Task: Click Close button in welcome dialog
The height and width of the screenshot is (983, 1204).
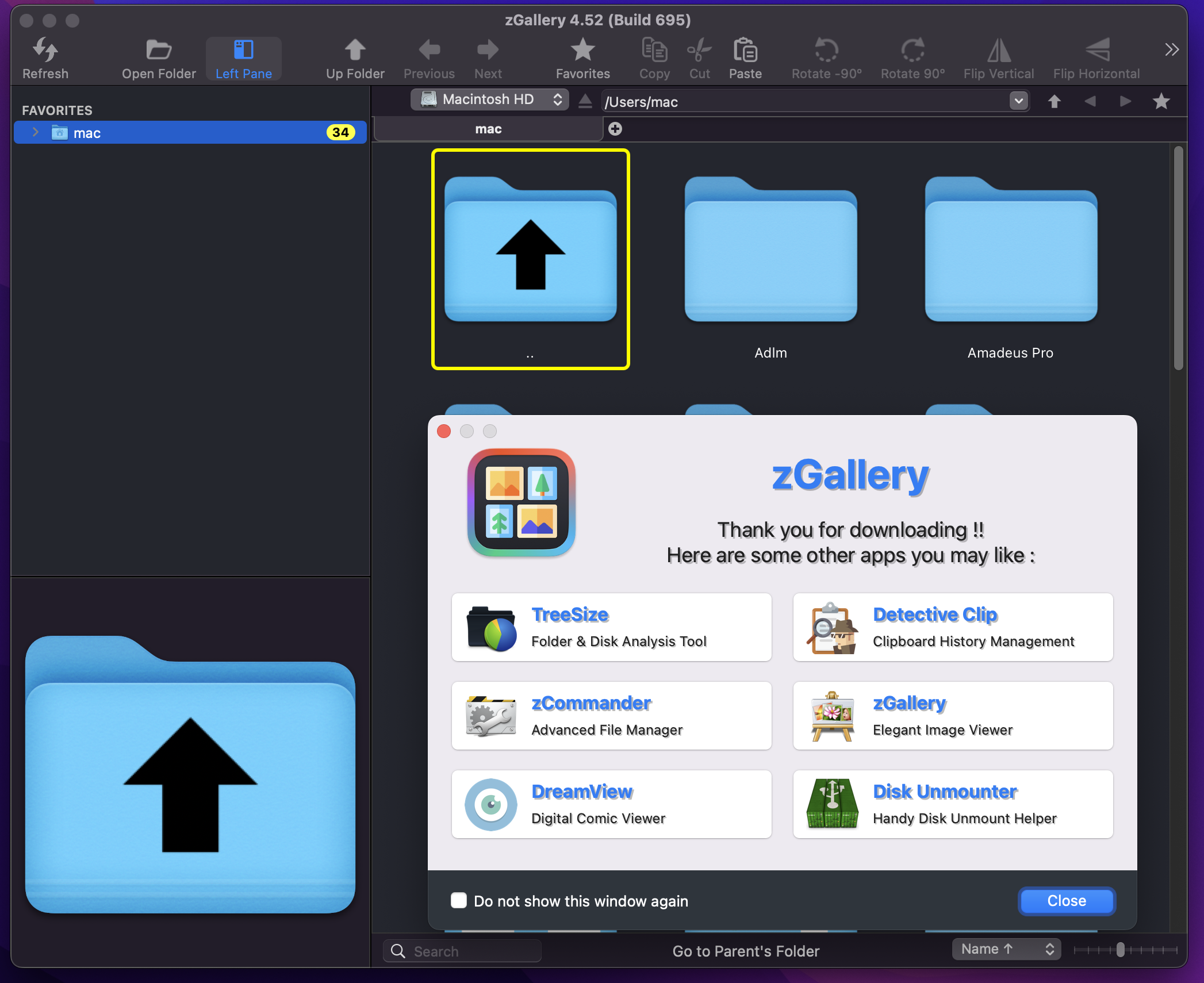Action: pyautogui.click(x=1066, y=901)
